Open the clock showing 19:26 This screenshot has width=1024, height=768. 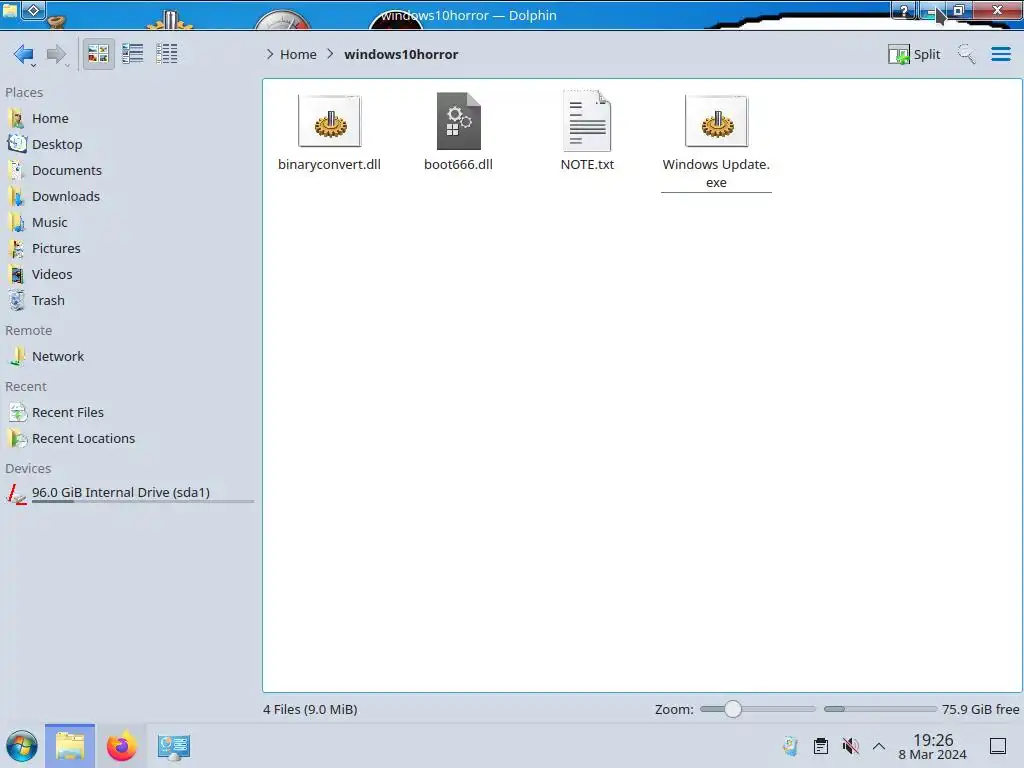pyautogui.click(x=933, y=746)
